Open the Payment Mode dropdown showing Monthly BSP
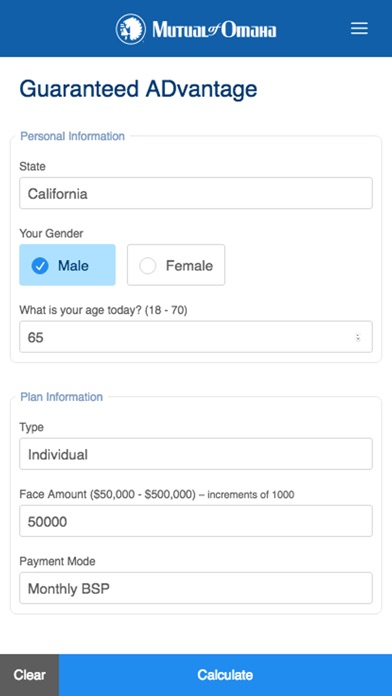The width and height of the screenshot is (392, 696). (x=196, y=588)
